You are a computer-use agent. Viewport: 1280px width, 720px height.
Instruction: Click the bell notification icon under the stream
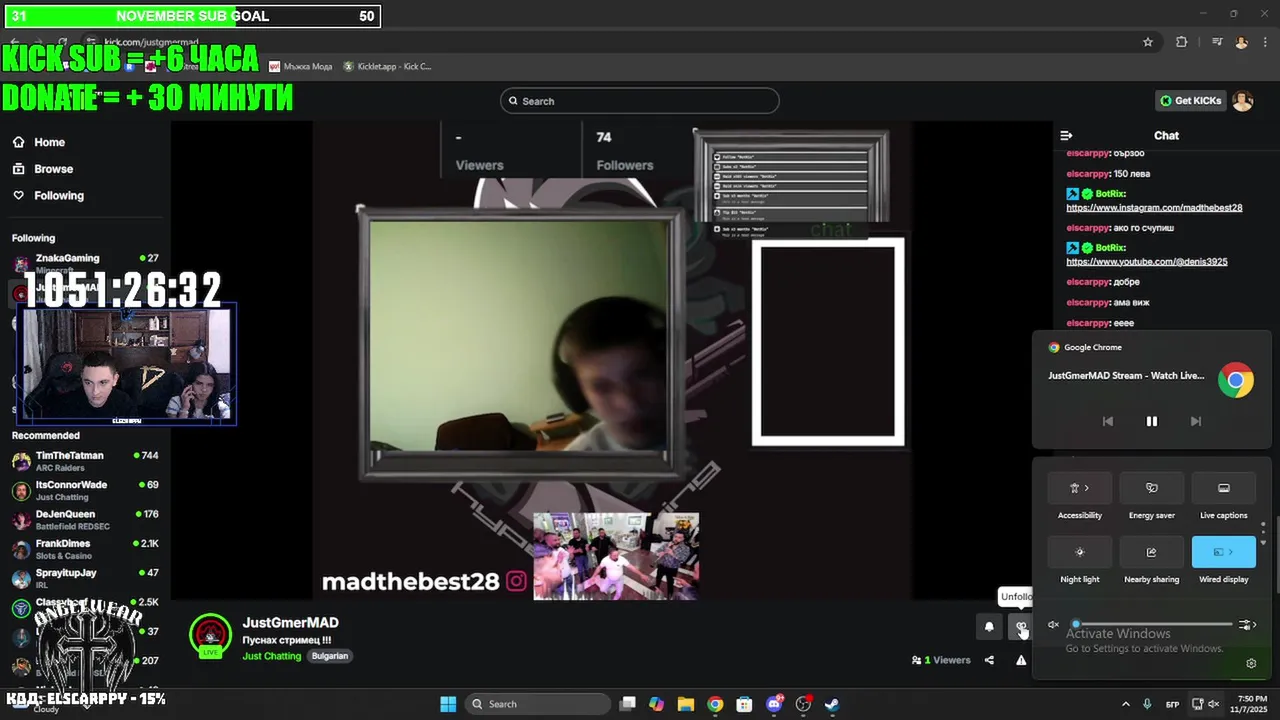point(989,627)
